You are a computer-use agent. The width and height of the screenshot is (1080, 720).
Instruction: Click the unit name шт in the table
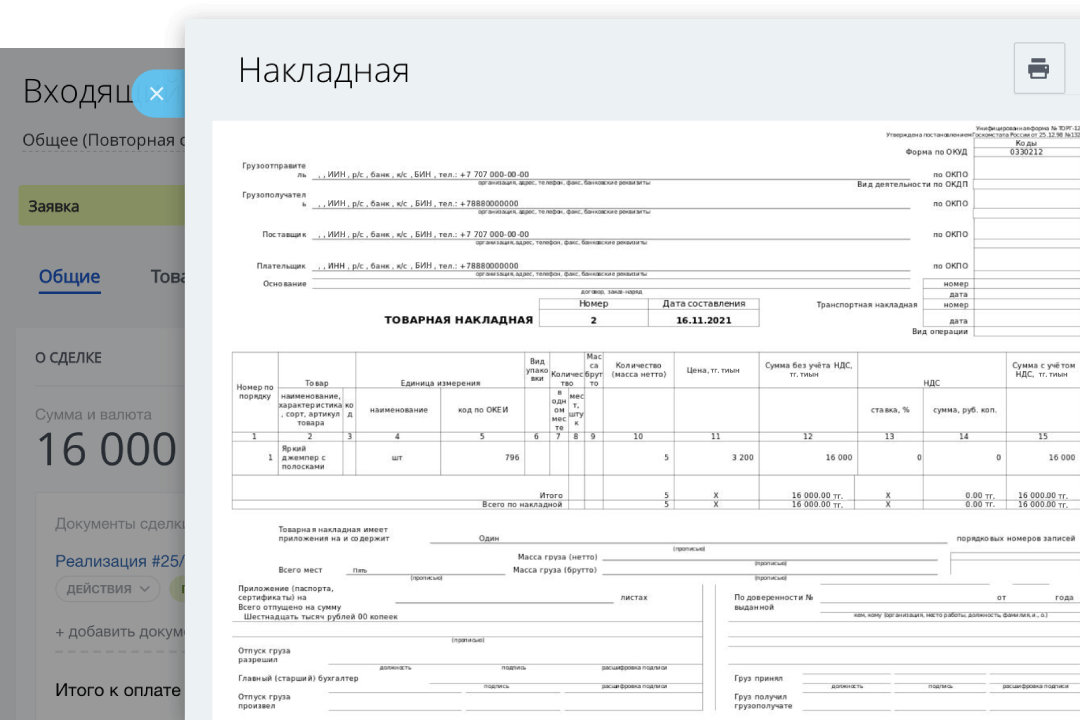pos(397,457)
